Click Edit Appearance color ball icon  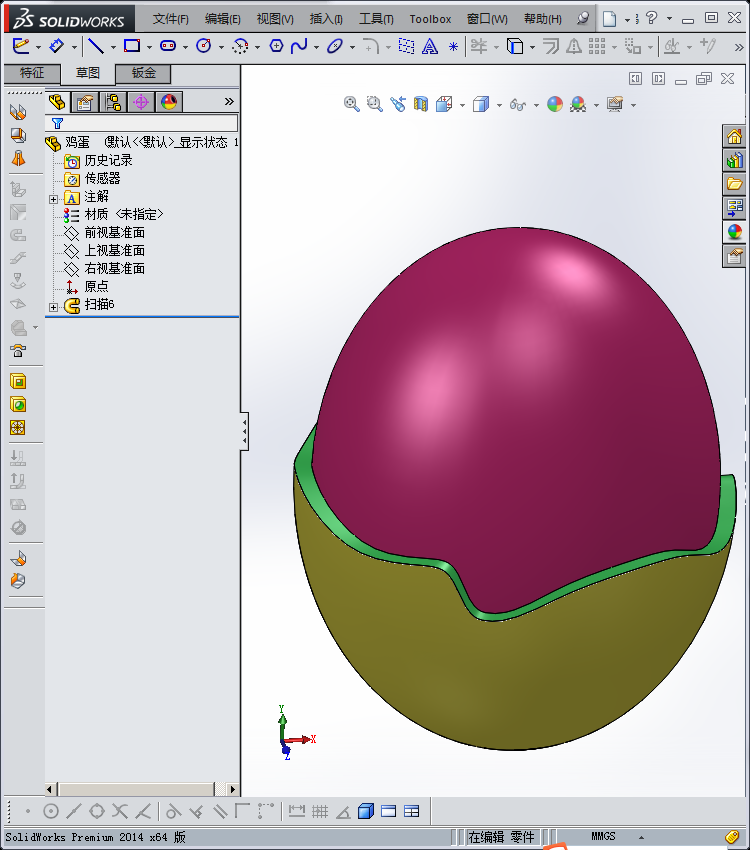coord(555,104)
